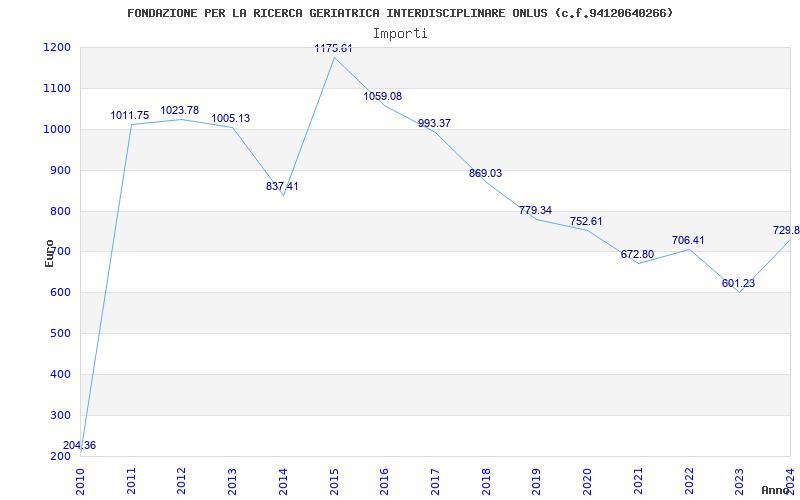Click the x-axis year label 2018
The image size is (800, 500).
pyautogui.click(x=486, y=481)
